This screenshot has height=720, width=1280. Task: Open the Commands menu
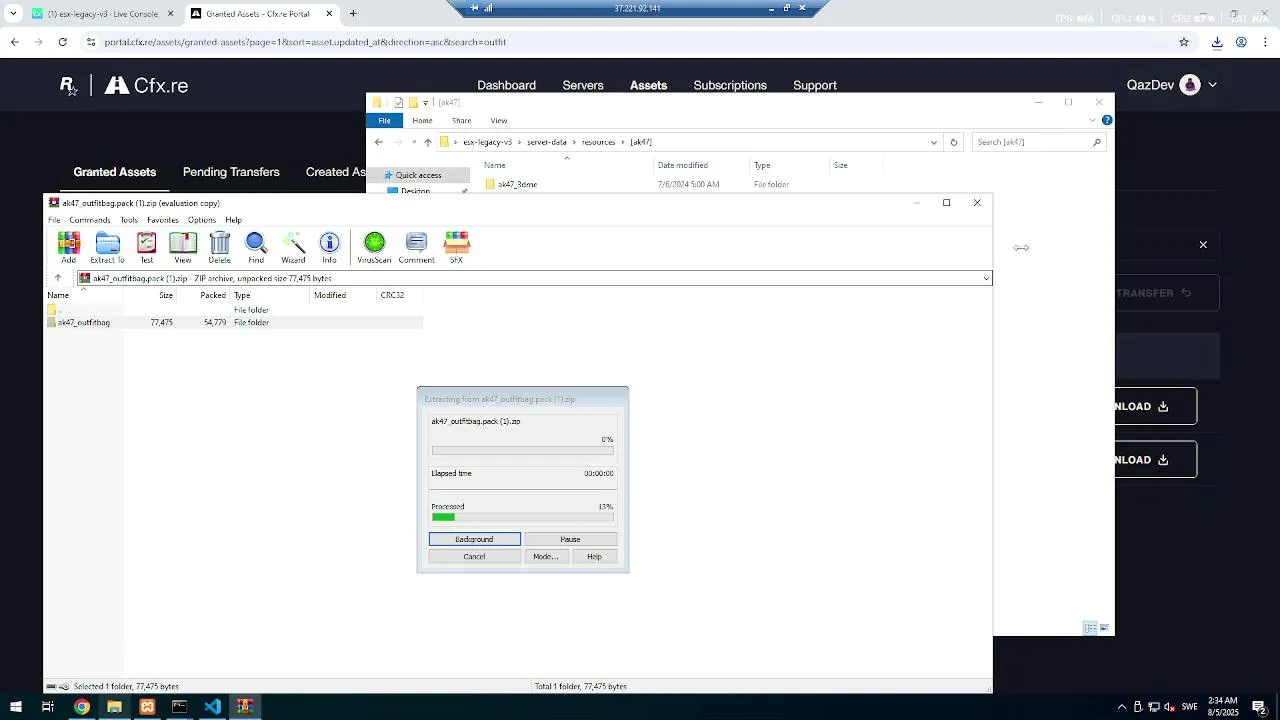click(90, 220)
